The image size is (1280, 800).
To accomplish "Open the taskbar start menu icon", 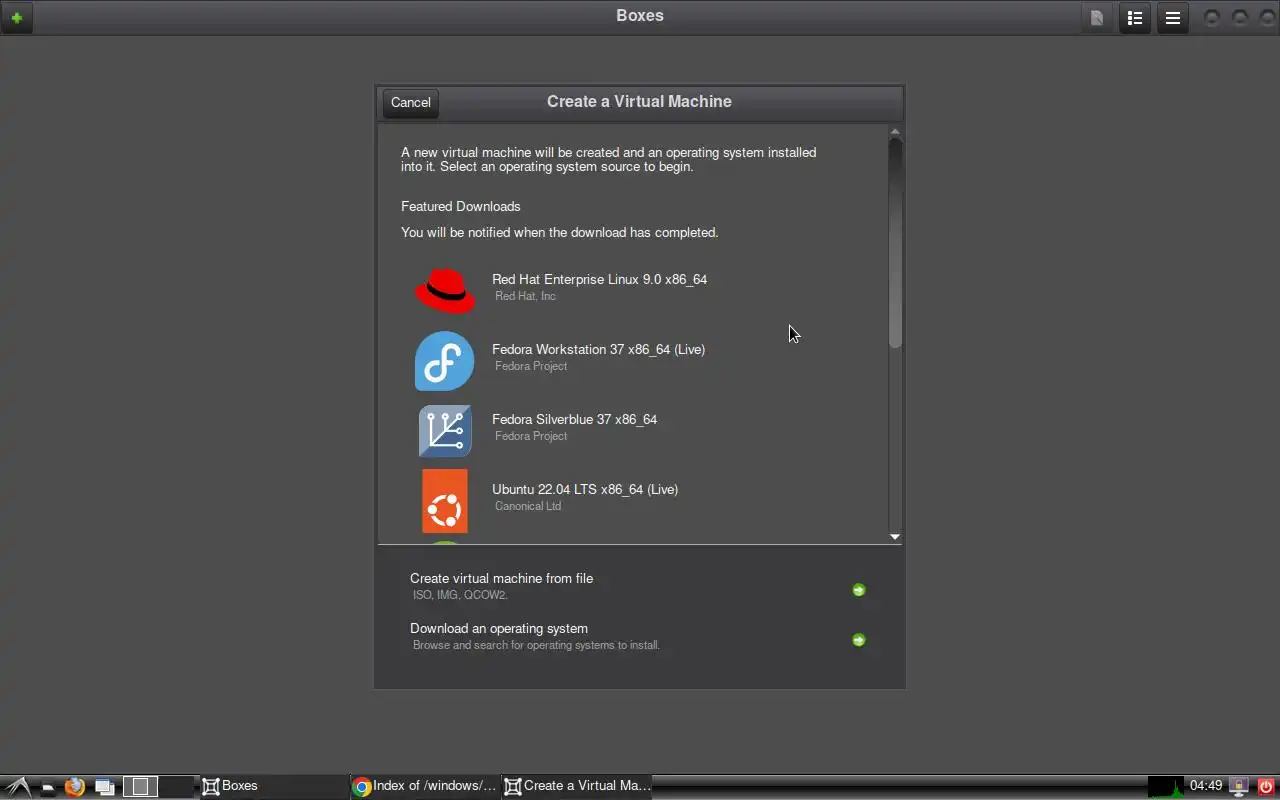I will (x=18, y=786).
